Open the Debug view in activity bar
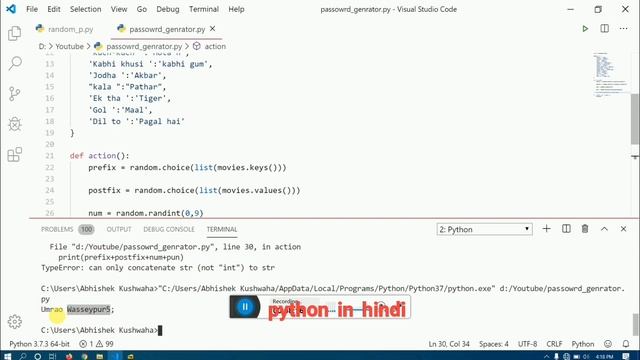Screen dimensions: 640x360 tap(15, 124)
